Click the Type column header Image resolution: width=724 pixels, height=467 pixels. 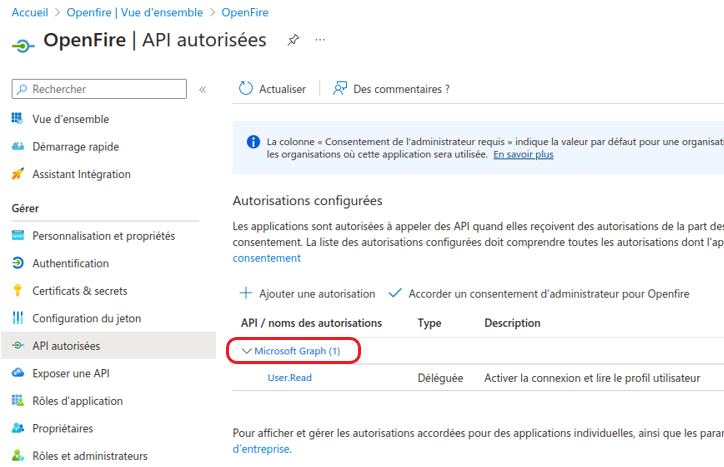tap(429, 323)
